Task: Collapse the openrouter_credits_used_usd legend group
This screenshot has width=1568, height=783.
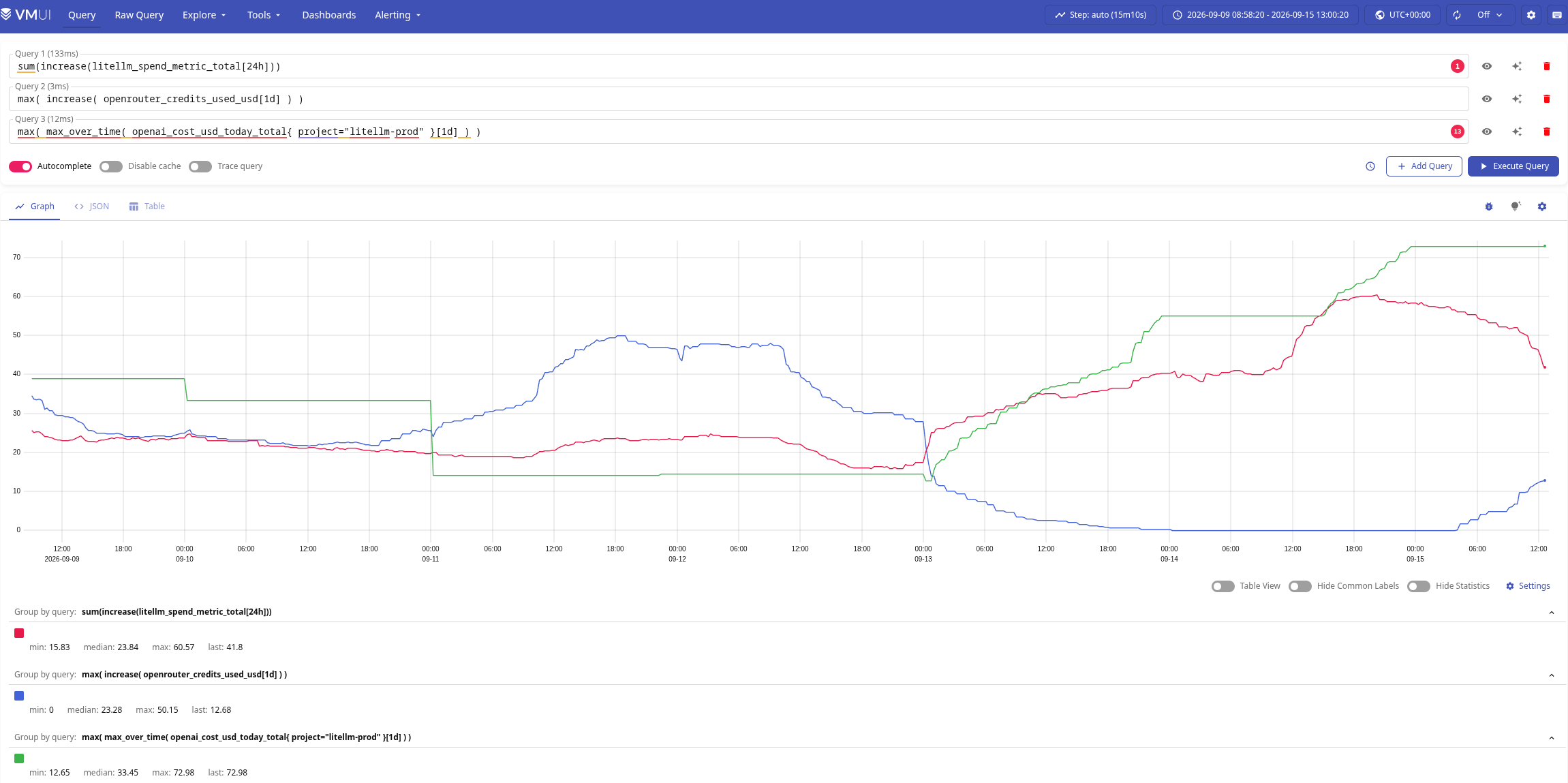Action: [1552, 675]
